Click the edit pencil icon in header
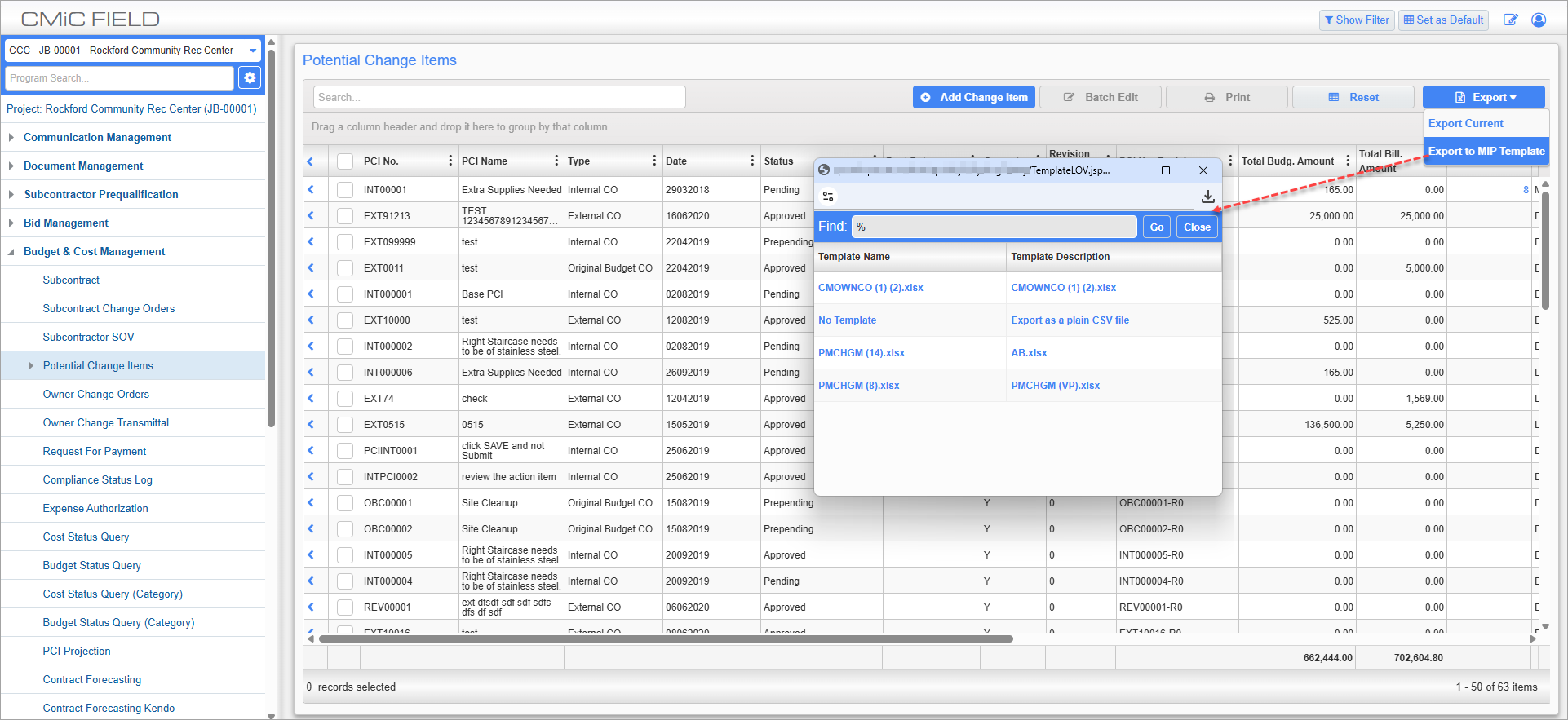1568x720 pixels. point(1510,20)
